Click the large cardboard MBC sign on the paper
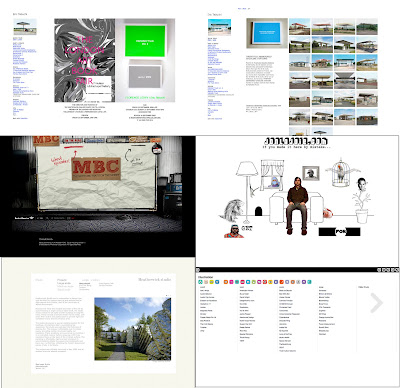 (96, 169)
